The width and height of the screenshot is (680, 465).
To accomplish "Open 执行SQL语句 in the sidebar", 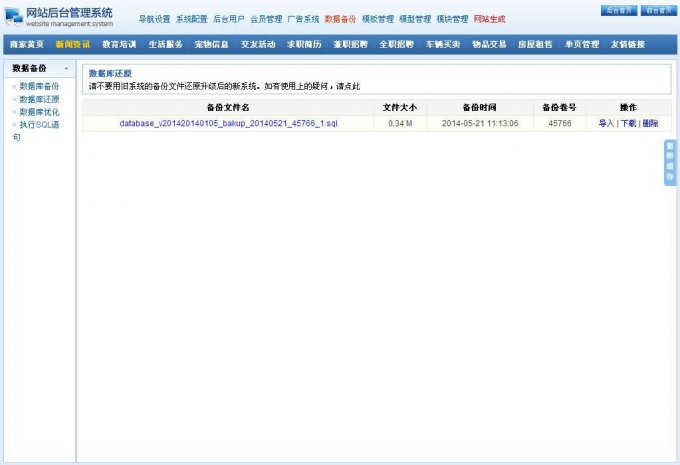I will (36, 131).
